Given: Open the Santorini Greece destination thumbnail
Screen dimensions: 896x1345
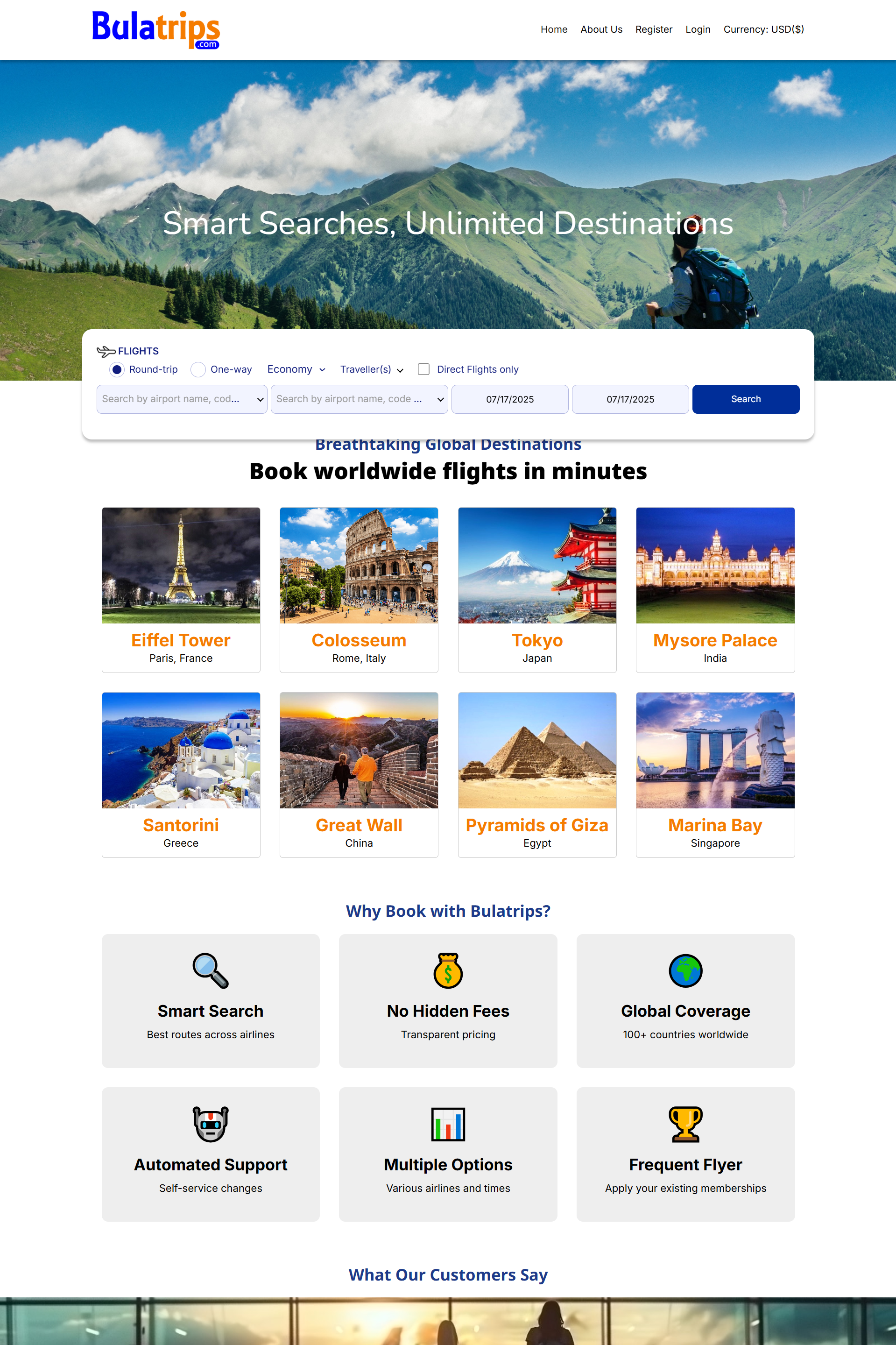Looking at the screenshot, I should (181, 750).
